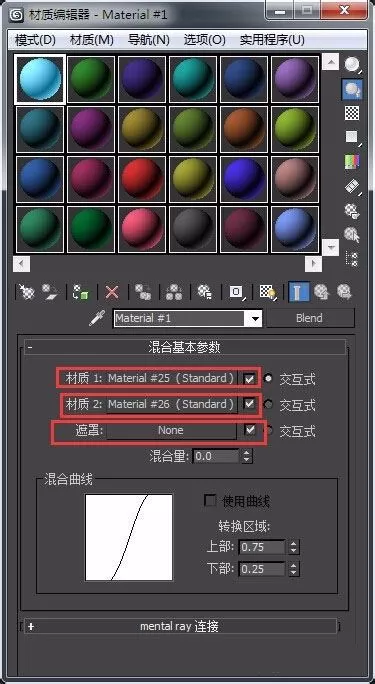Select 交互式 radio for 材质 1
This screenshot has height=684, width=375.
(x=268, y=379)
